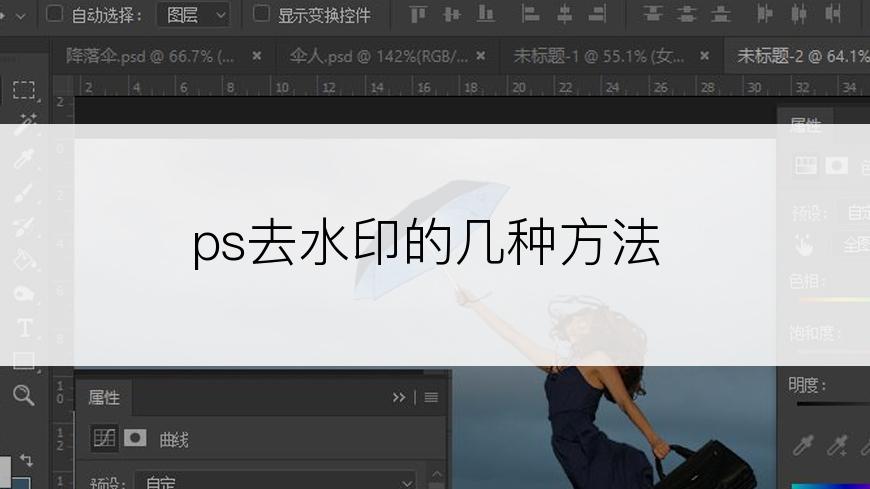
Task: Click the align right edges icon
Action: tap(598, 14)
